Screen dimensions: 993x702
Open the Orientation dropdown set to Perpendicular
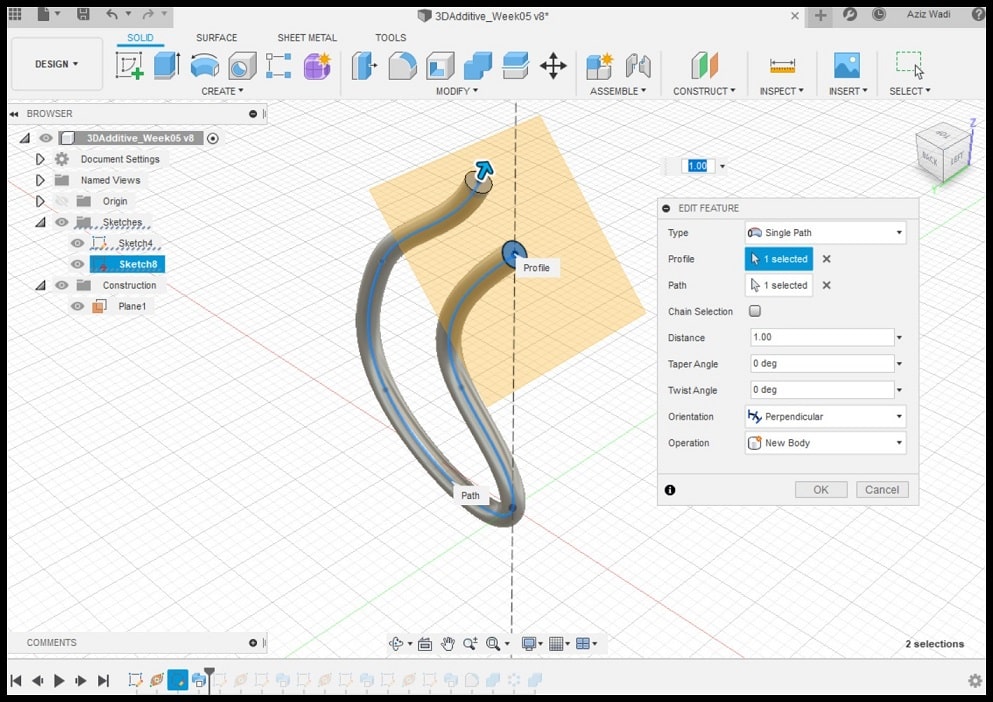coord(825,417)
